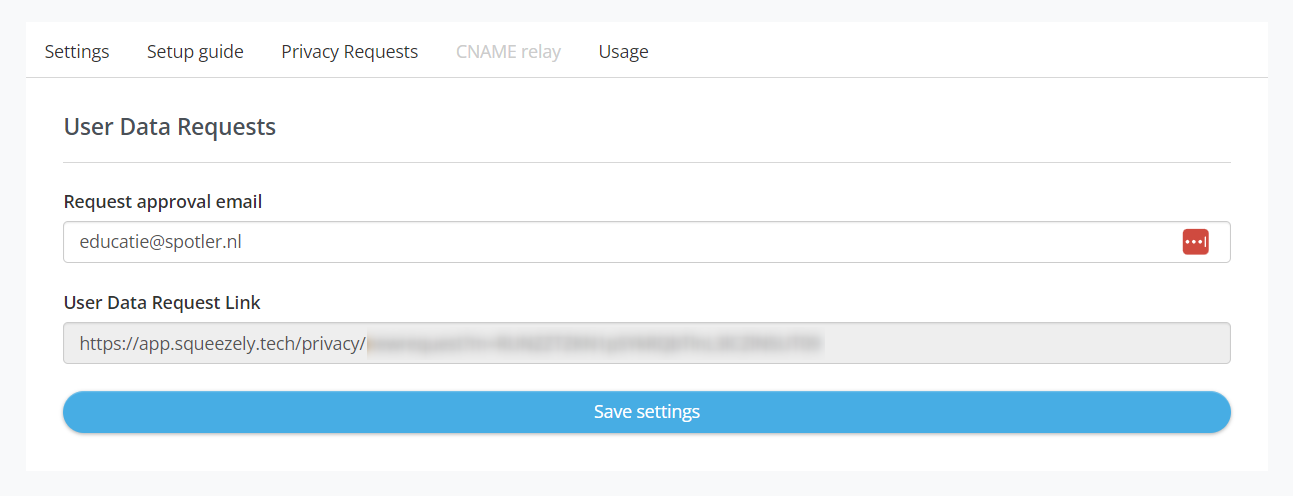Click the white panel area below Save settings
This screenshot has width=1293, height=496.
pyautogui.click(x=646, y=452)
